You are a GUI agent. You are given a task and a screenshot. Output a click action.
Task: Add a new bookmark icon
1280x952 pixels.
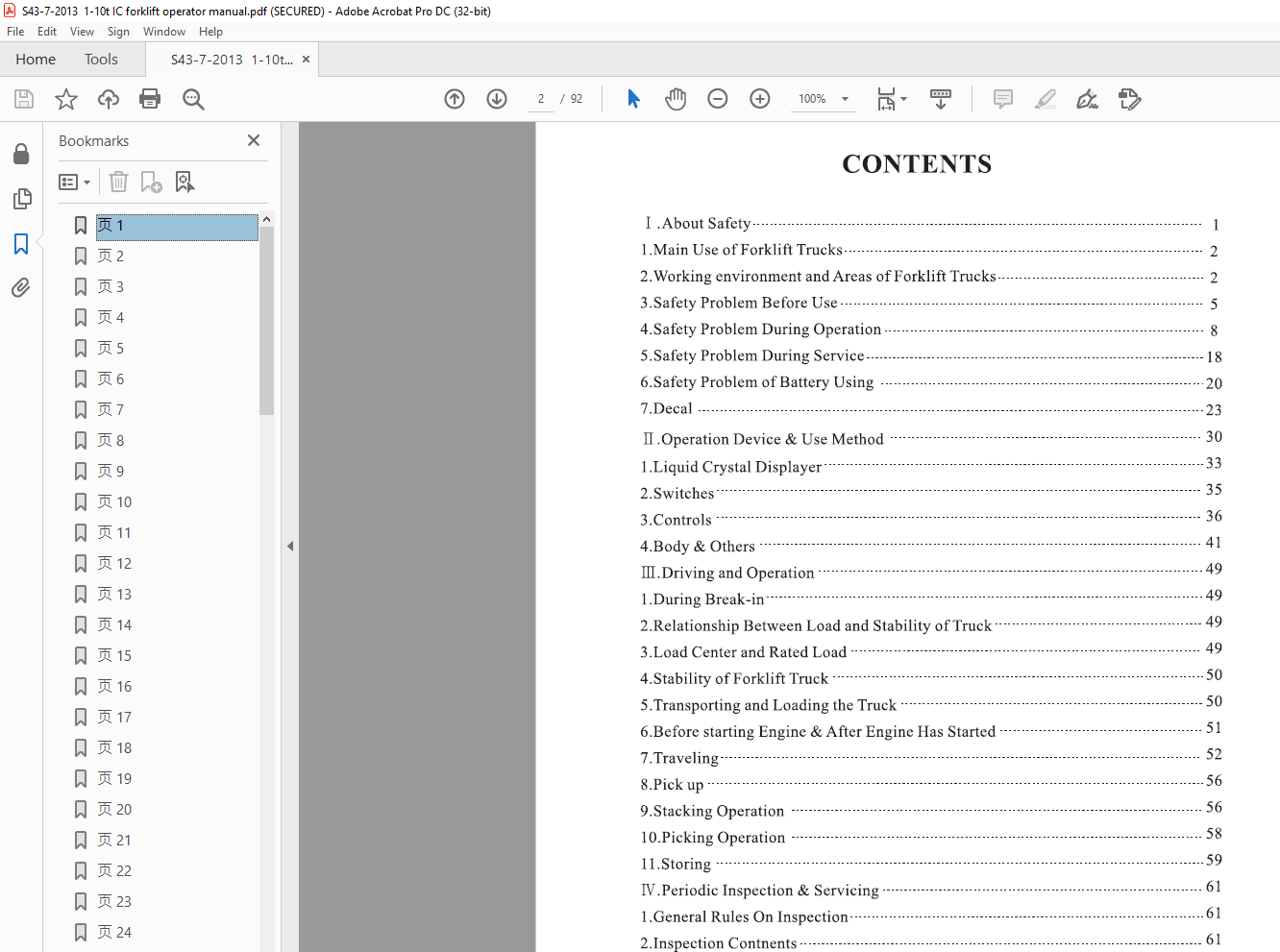[x=152, y=182]
